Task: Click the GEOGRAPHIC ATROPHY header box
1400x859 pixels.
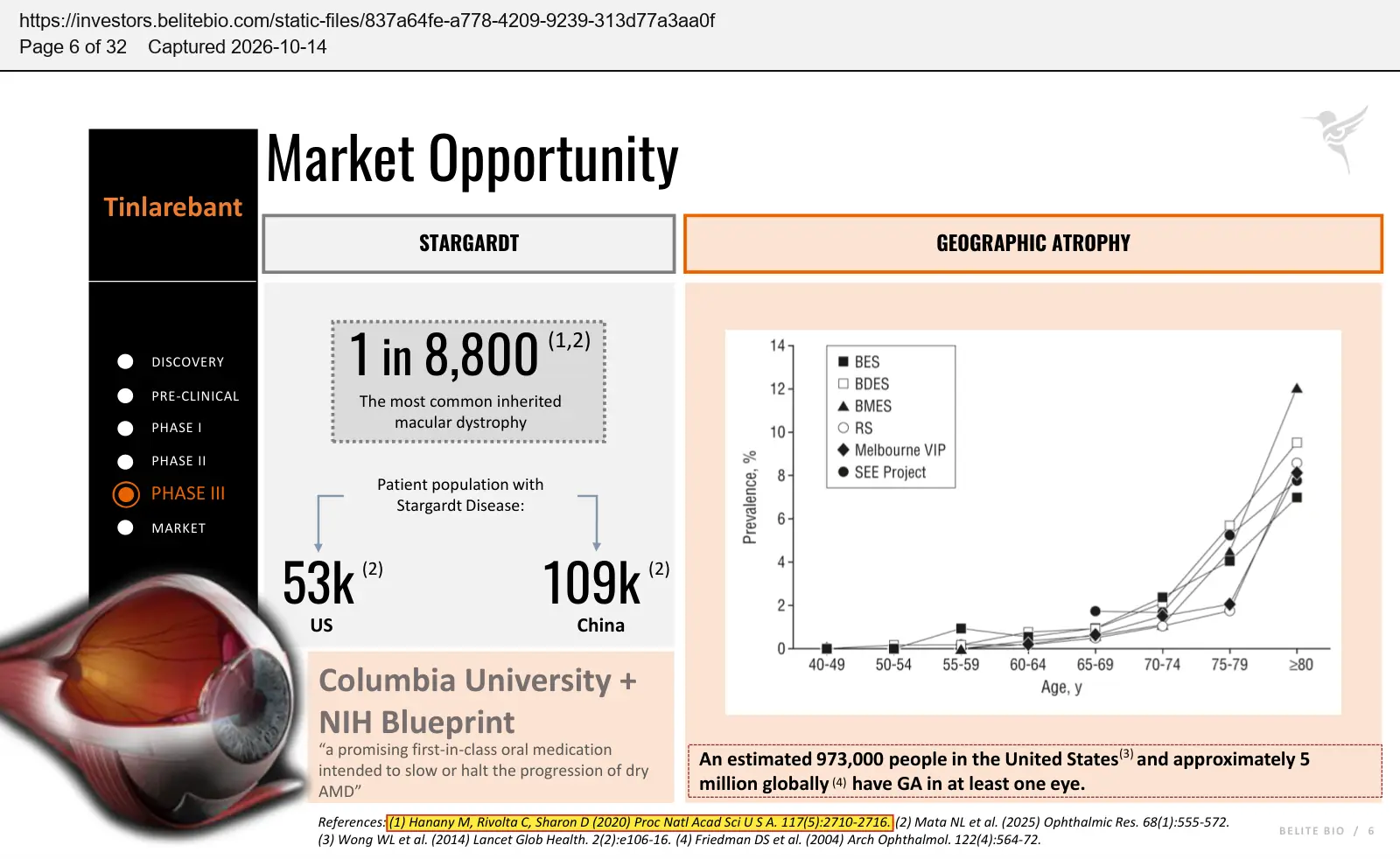Action: (1033, 244)
